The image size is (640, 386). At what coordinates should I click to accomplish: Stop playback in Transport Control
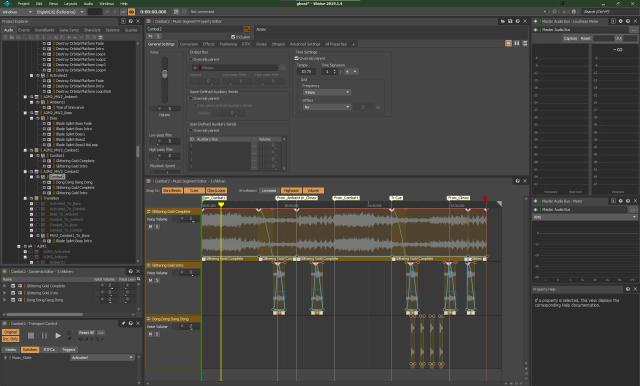click(x=31, y=335)
